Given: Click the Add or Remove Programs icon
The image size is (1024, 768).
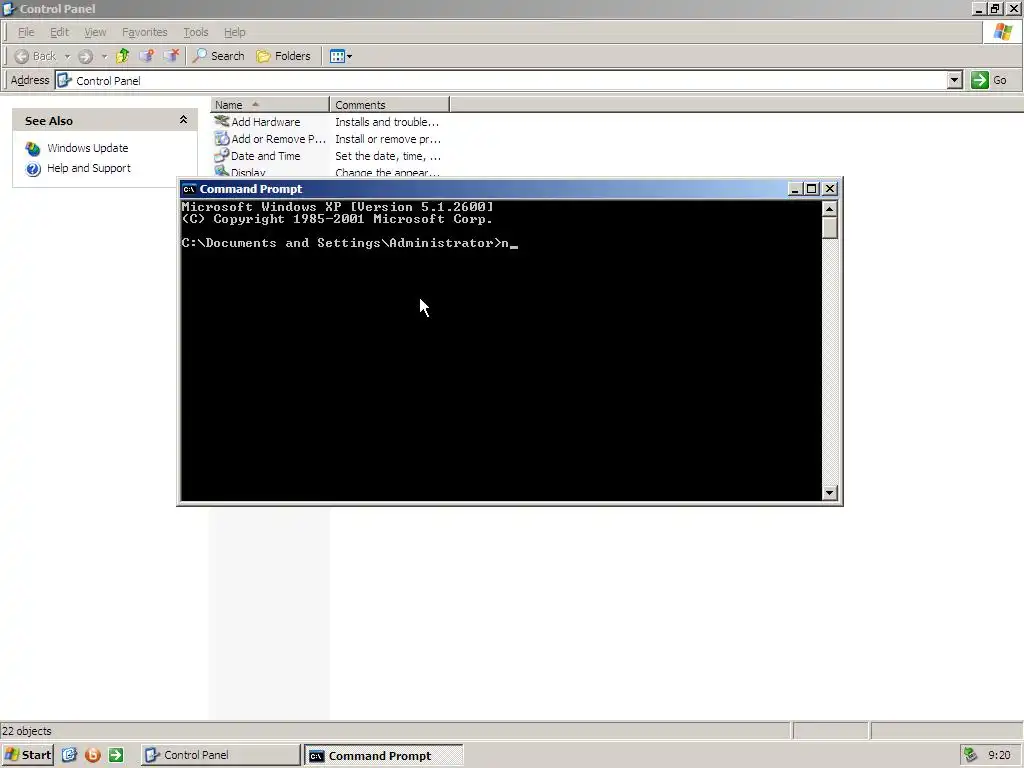Looking at the screenshot, I should (x=222, y=138).
